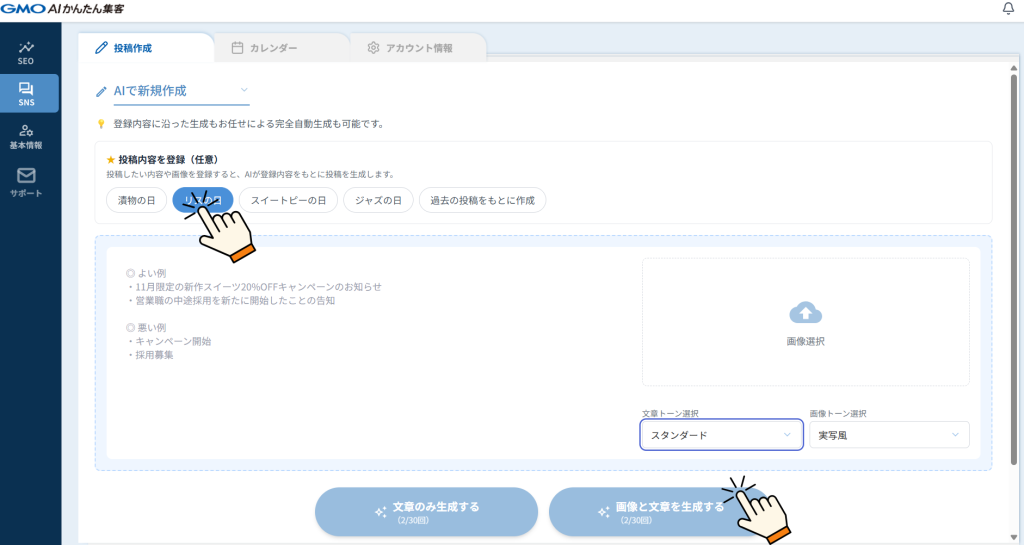Click the cloud upload icon for 画像選択
Viewport: 1024px width, 545px height.
point(805,313)
